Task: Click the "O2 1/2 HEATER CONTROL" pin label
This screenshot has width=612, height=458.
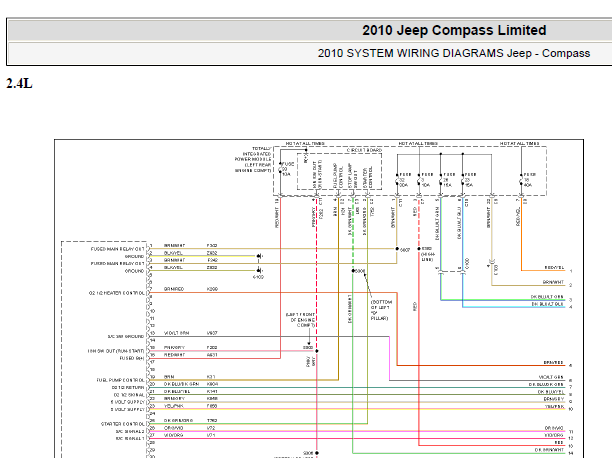Action: point(116,293)
